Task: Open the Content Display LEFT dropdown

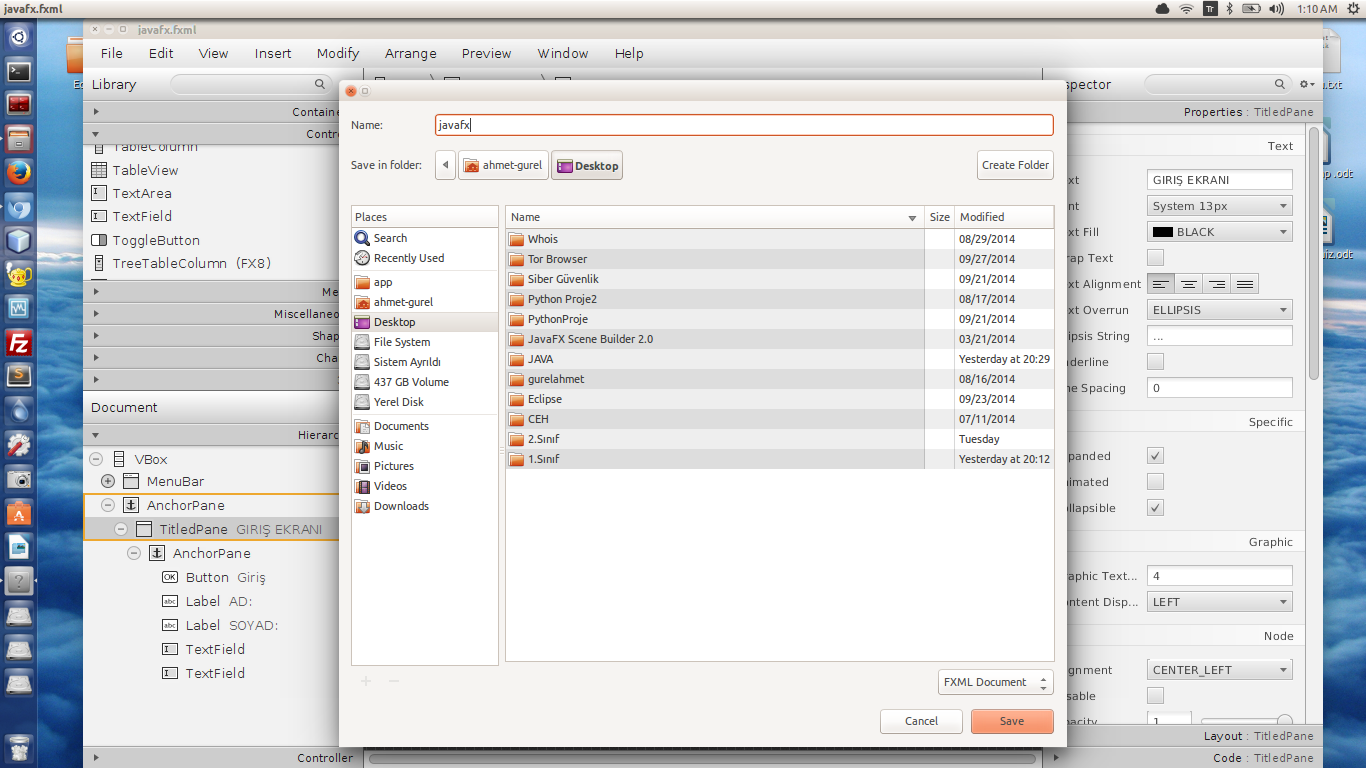Action: tap(1220, 602)
